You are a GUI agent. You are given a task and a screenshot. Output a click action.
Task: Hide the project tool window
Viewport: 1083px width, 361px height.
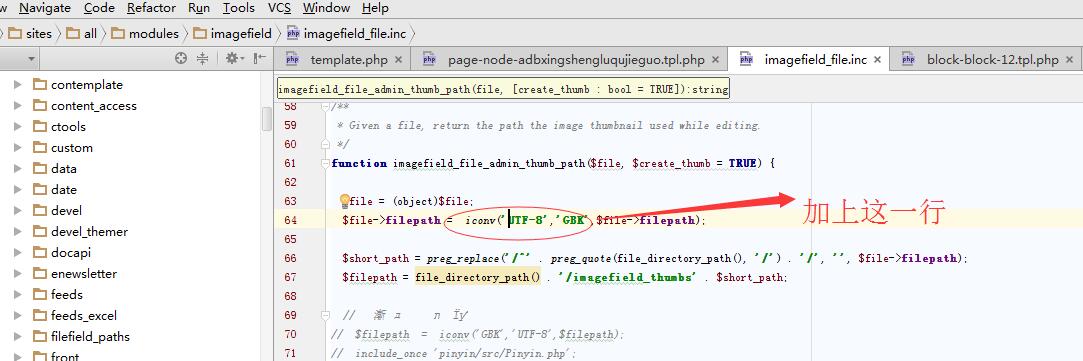pyautogui.click(x=260, y=59)
